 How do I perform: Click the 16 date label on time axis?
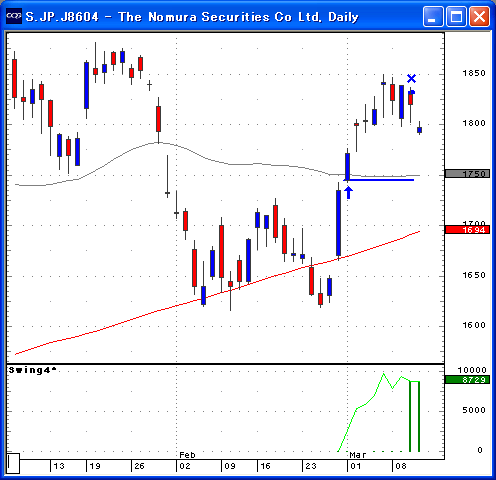click(x=265, y=466)
